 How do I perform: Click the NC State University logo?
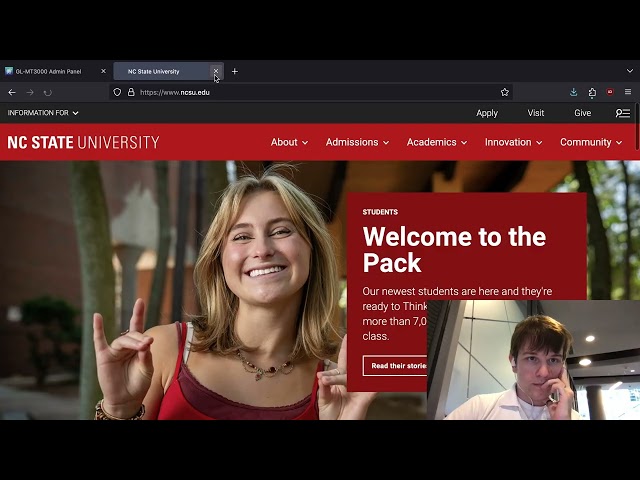83,142
